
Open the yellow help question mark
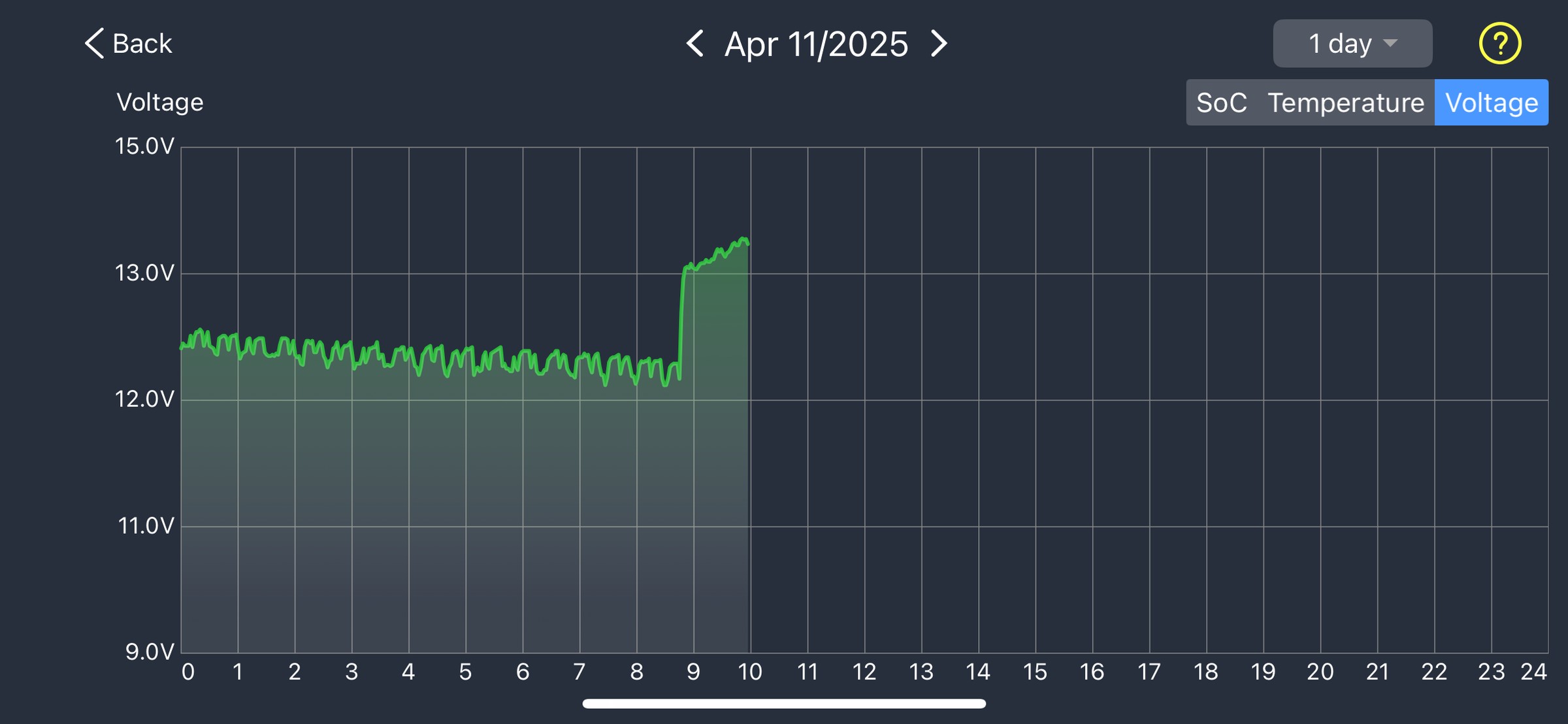pos(1499,43)
